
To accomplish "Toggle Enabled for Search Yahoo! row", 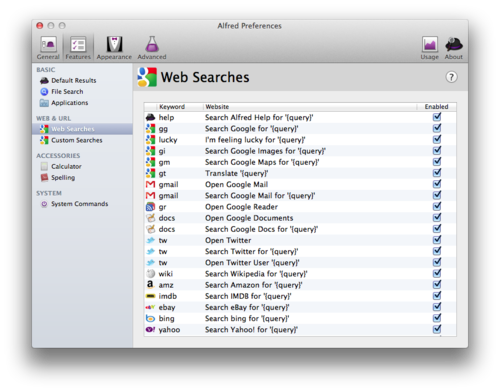I will tap(437, 329).
